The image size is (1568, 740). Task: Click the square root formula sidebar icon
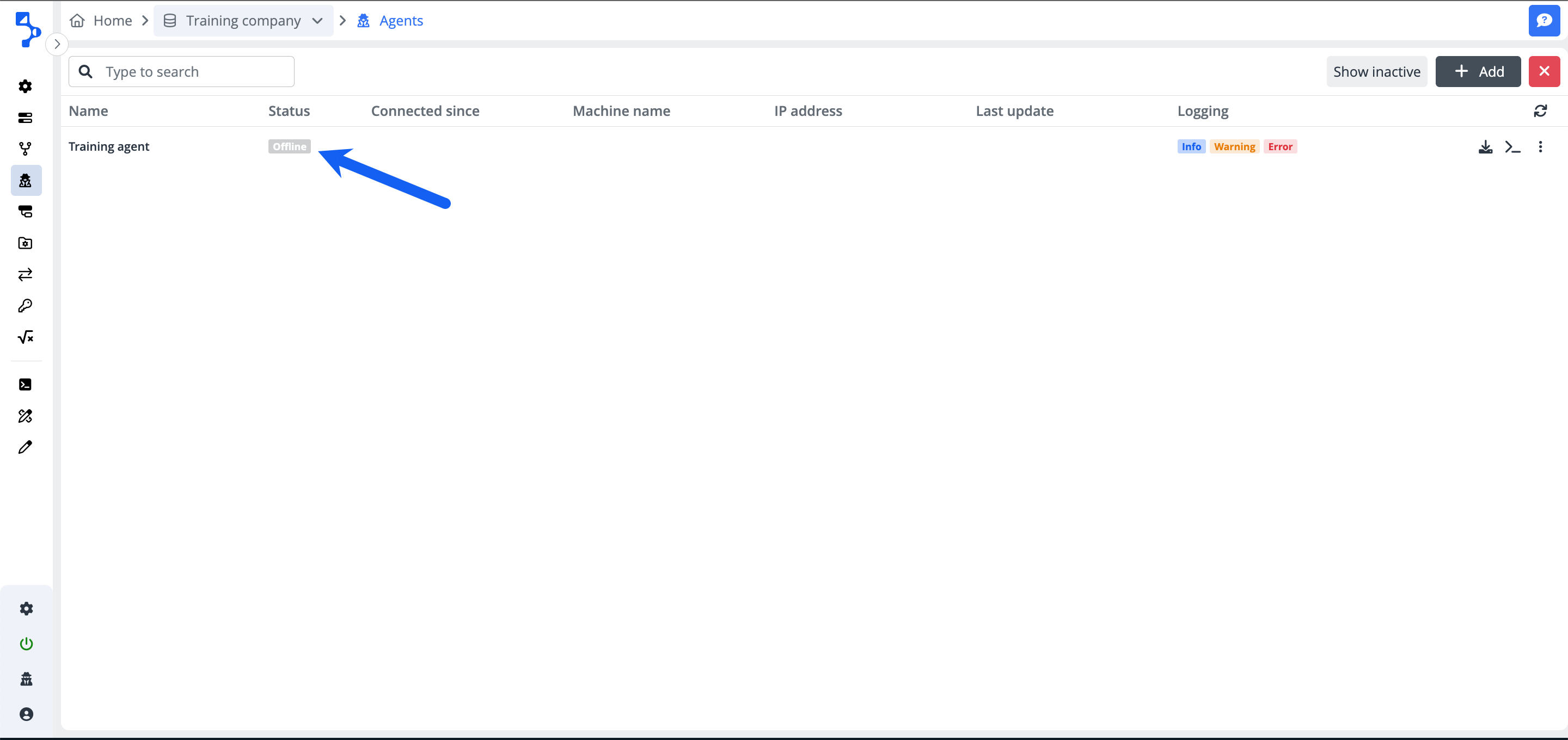(26, 337)
